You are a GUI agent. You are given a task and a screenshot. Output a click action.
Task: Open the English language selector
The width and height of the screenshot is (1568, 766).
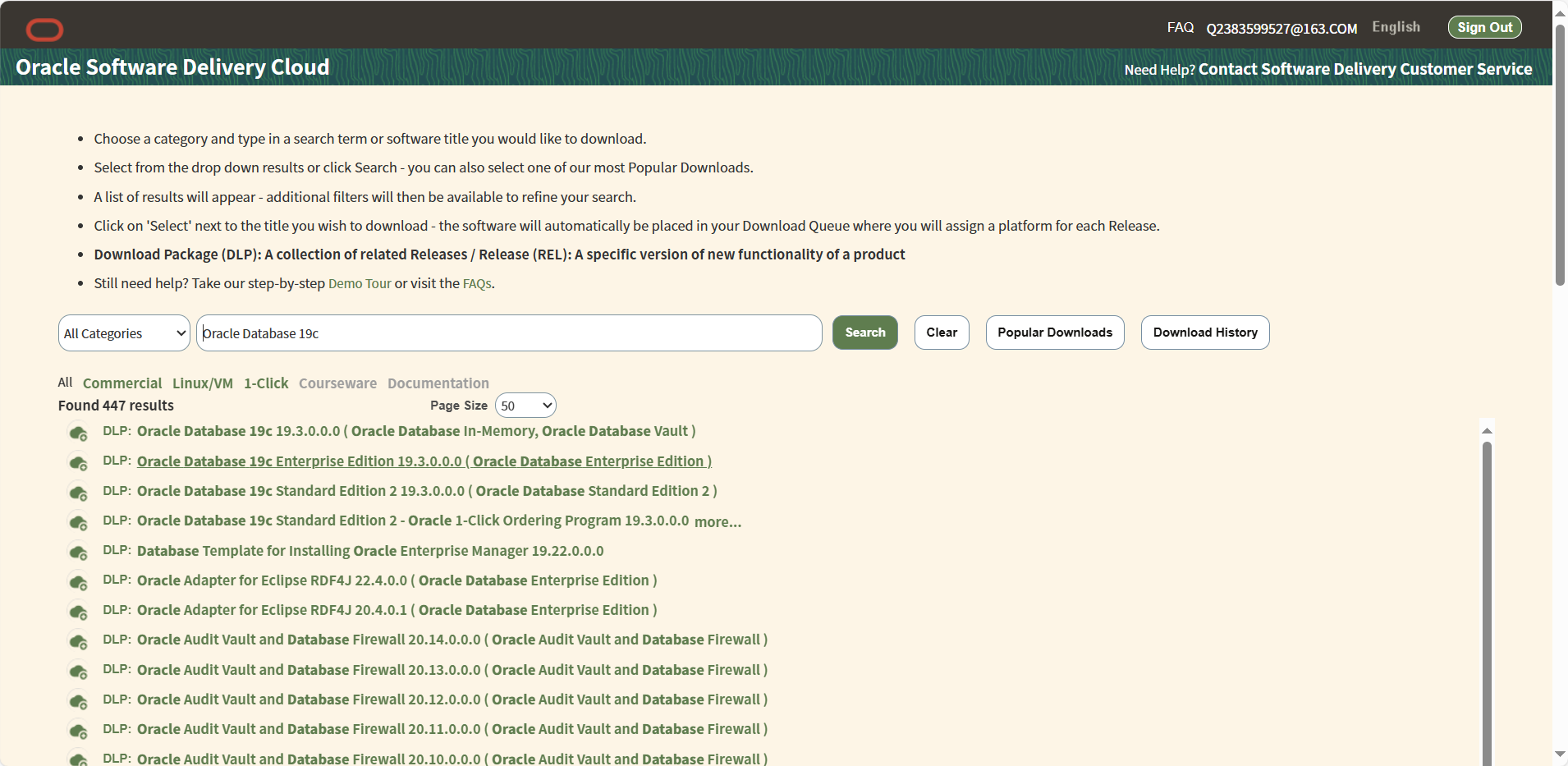click(1396, 27)
